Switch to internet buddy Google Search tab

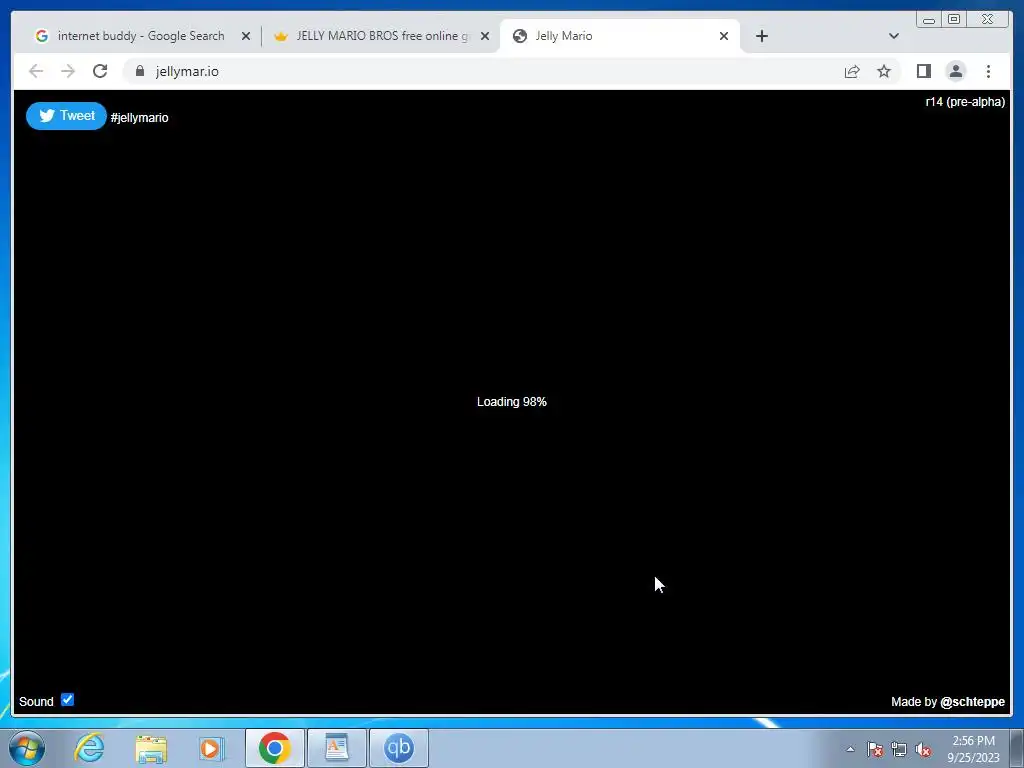pos(140,36)
